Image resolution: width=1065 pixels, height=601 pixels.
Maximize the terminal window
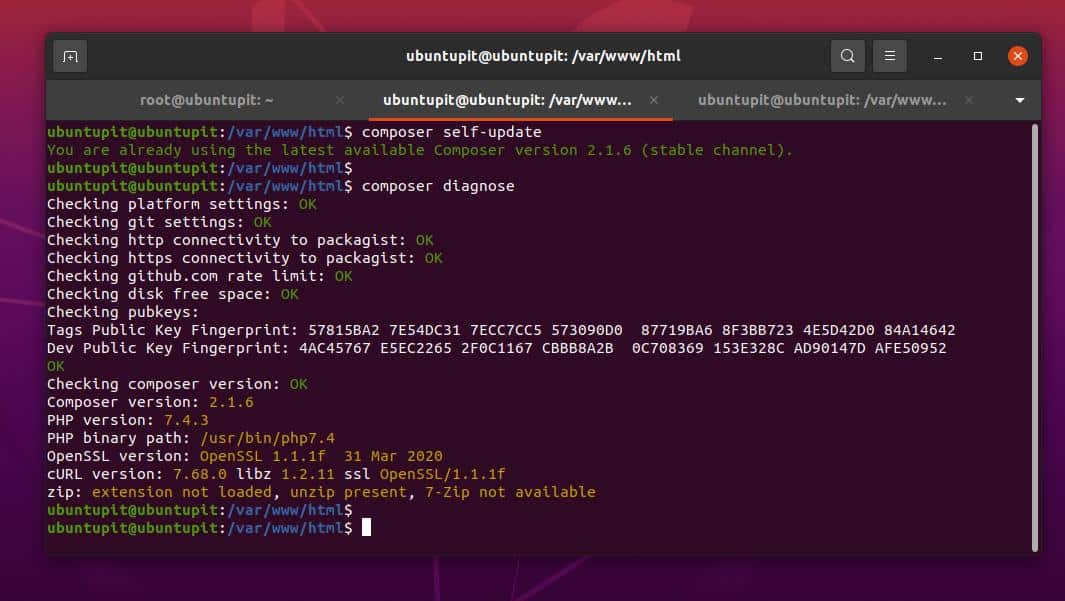[x=977, y=56]
